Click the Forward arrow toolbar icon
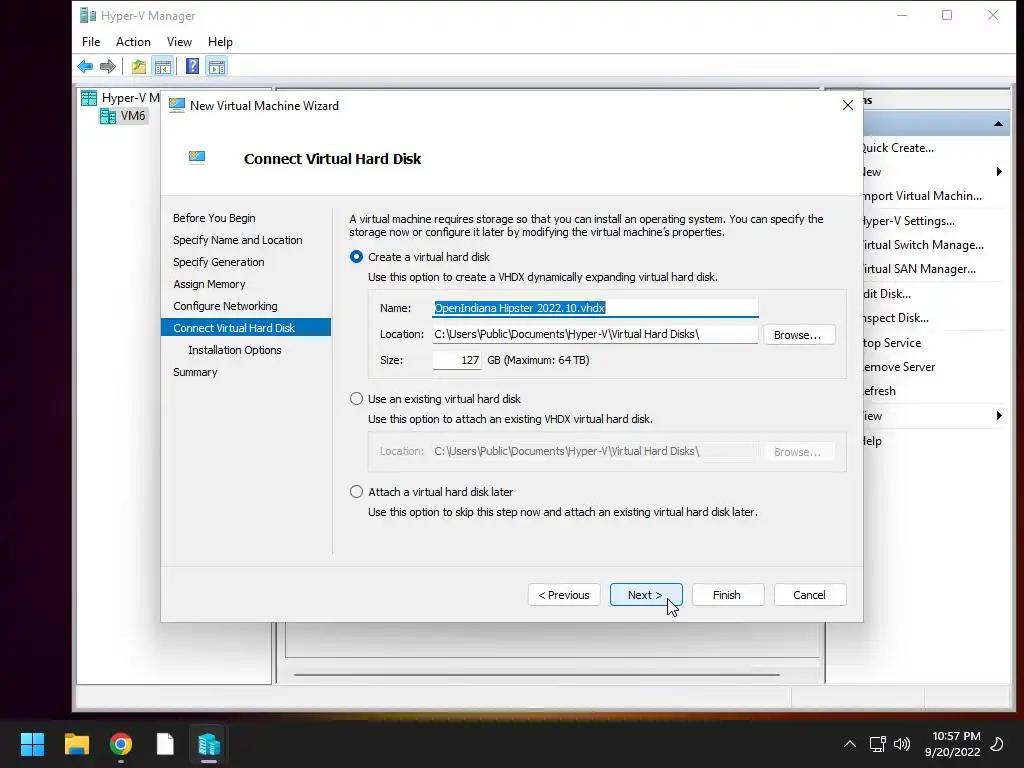The height and width of the screenshot is (768, 1024). tap(108, 66)
